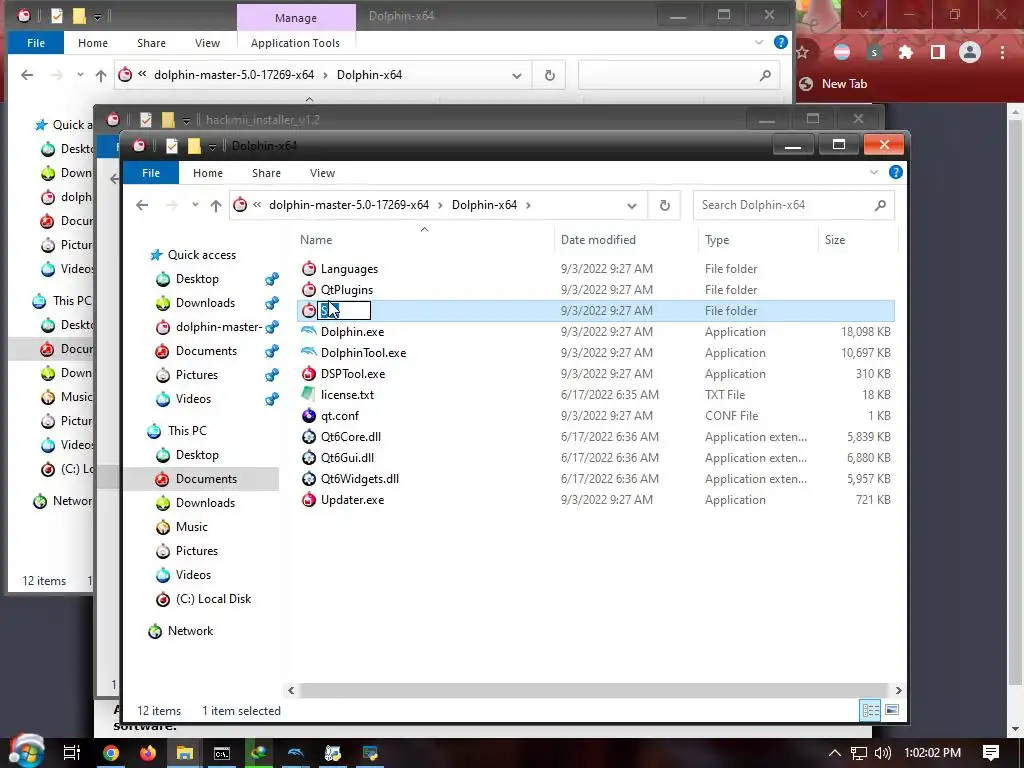
Task: Open Firefox from the taskbar
Action: click(x=148, y=753)
